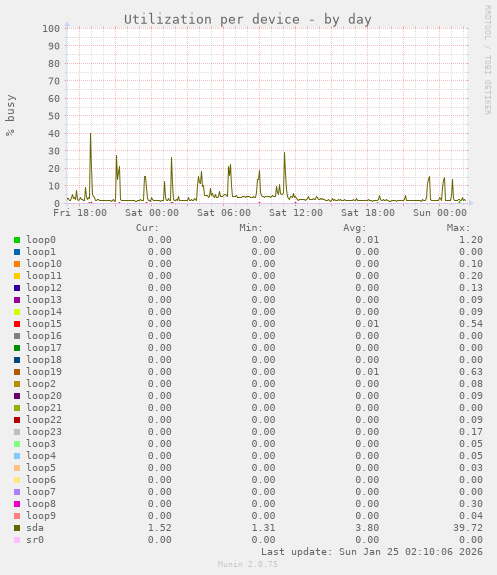Viewport: 497px width, 575px height.
Task: Select the gray loop16 color swatch
Action: (x=17, y=336)
